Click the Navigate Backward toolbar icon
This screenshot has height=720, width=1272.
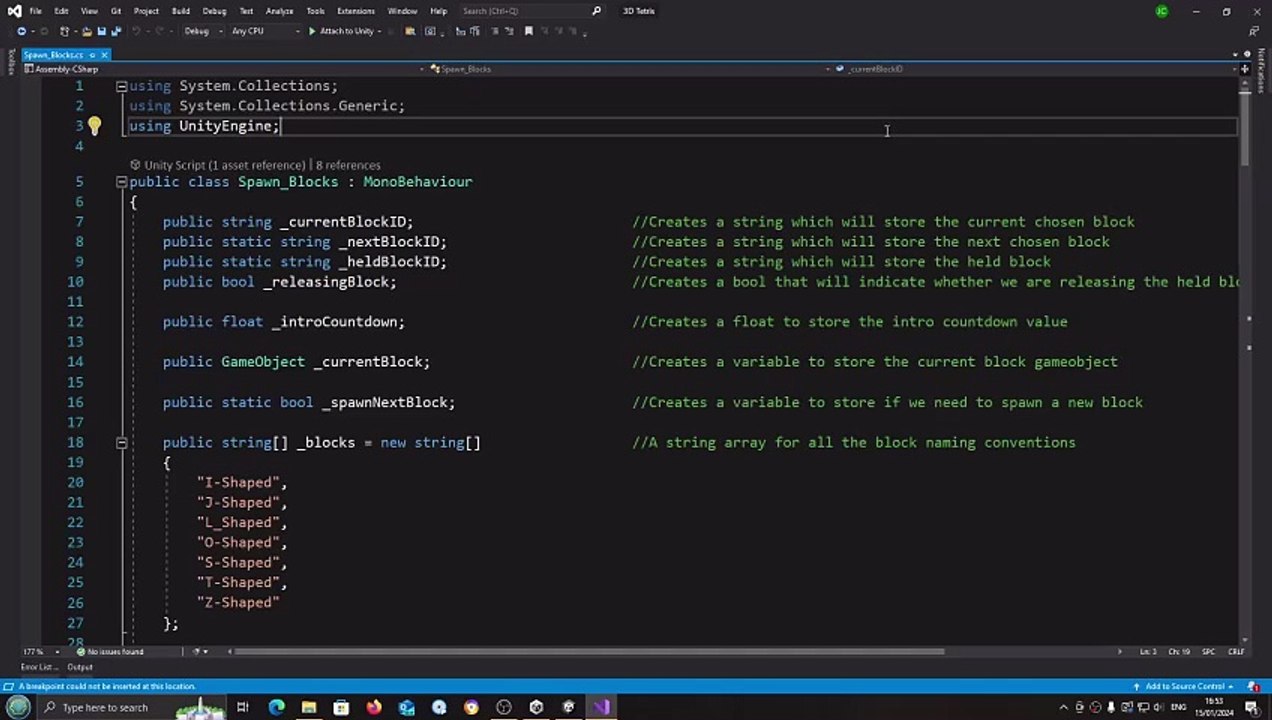pyautogui.click(x=21, y=31)
